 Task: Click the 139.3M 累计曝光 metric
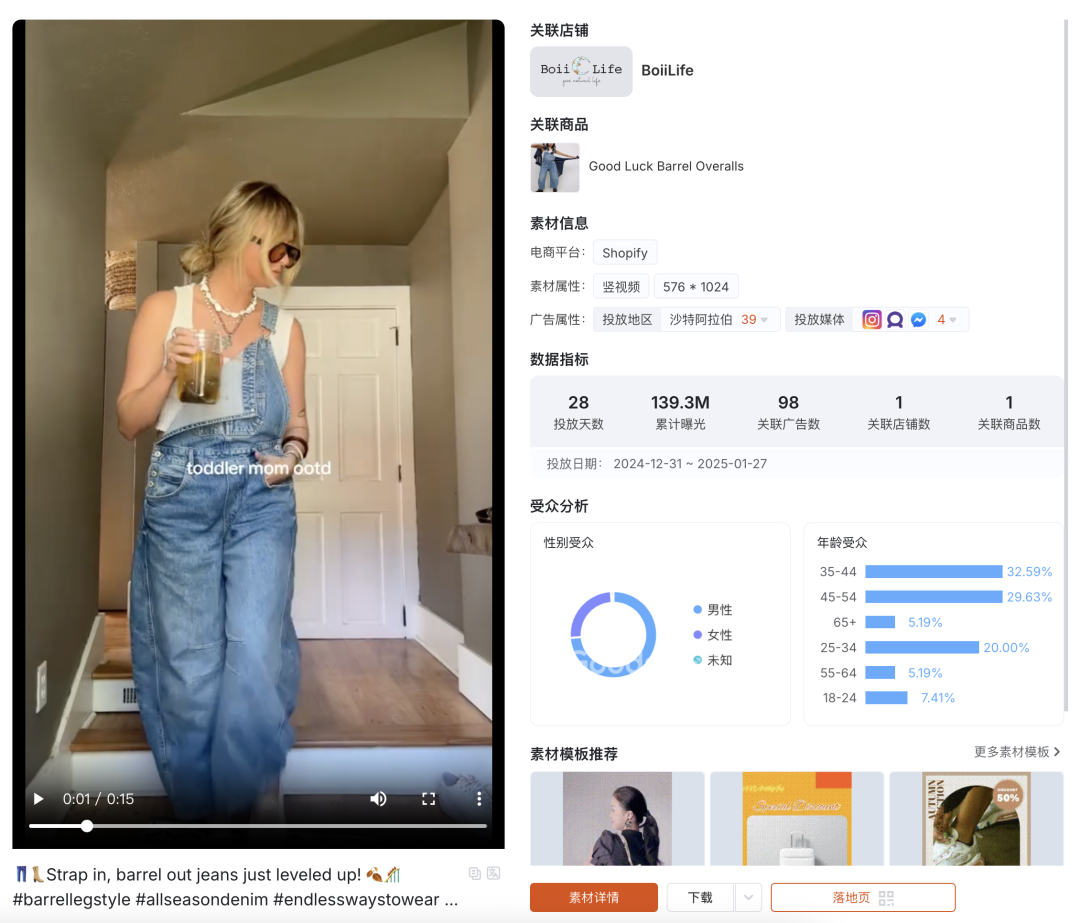tap(681, 412)
